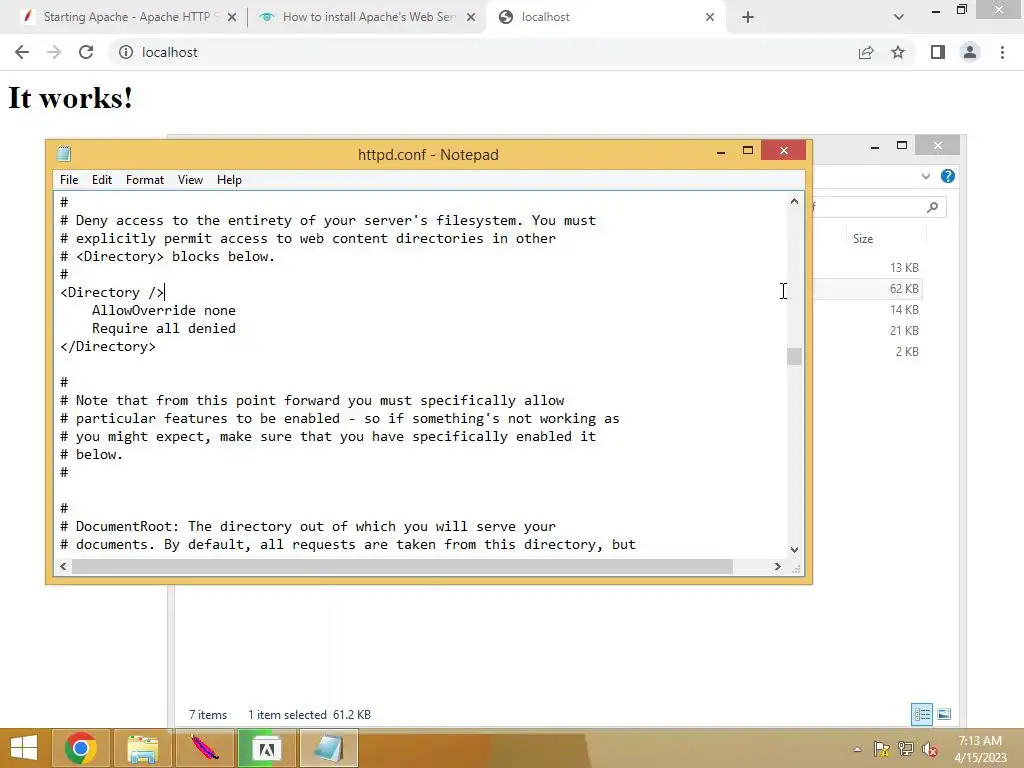
Task: Click the Notepad vertical scrollbar thumb
Action: (794, 357)
